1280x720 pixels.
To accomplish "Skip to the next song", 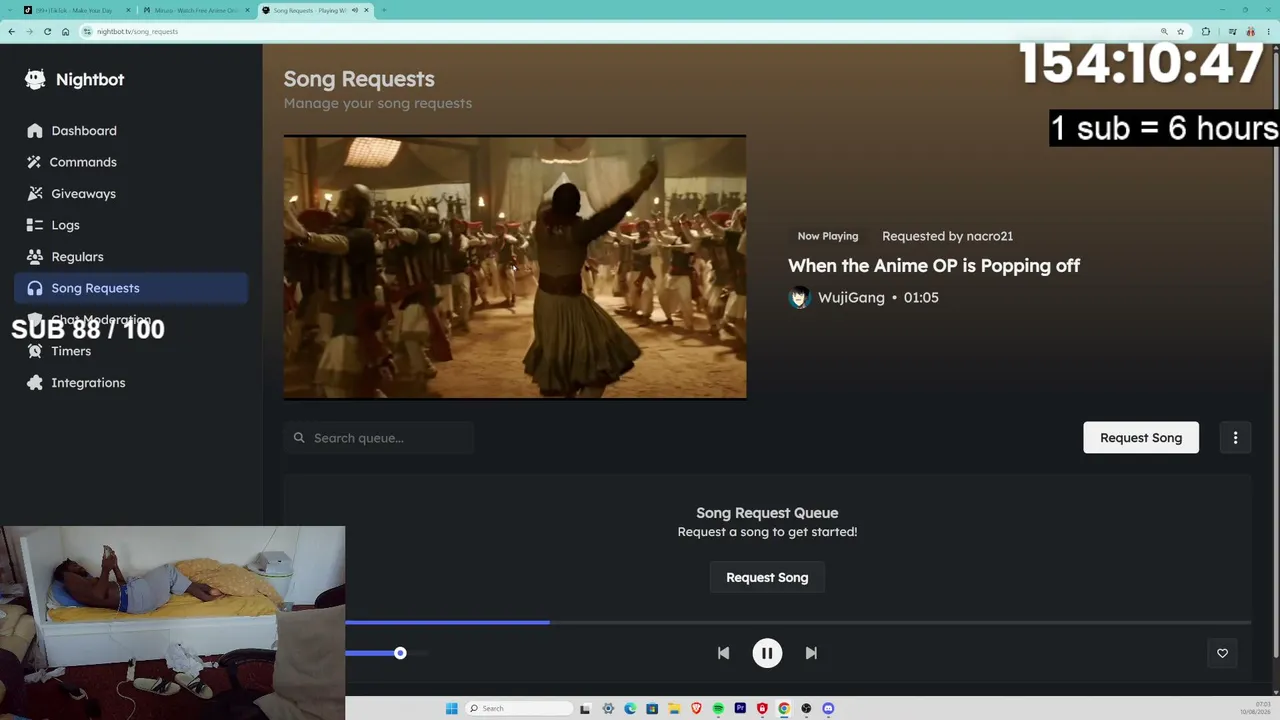I will (x=811, y=653).
